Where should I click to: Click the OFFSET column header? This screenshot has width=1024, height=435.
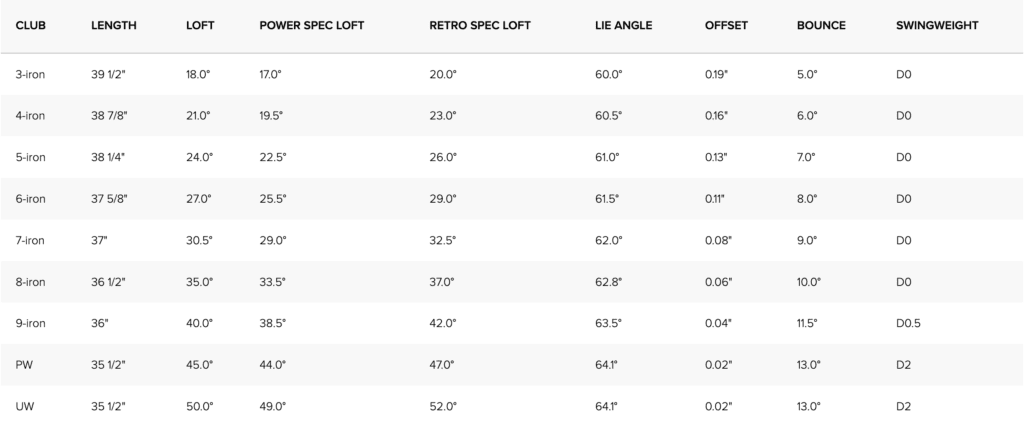point(726,25)
